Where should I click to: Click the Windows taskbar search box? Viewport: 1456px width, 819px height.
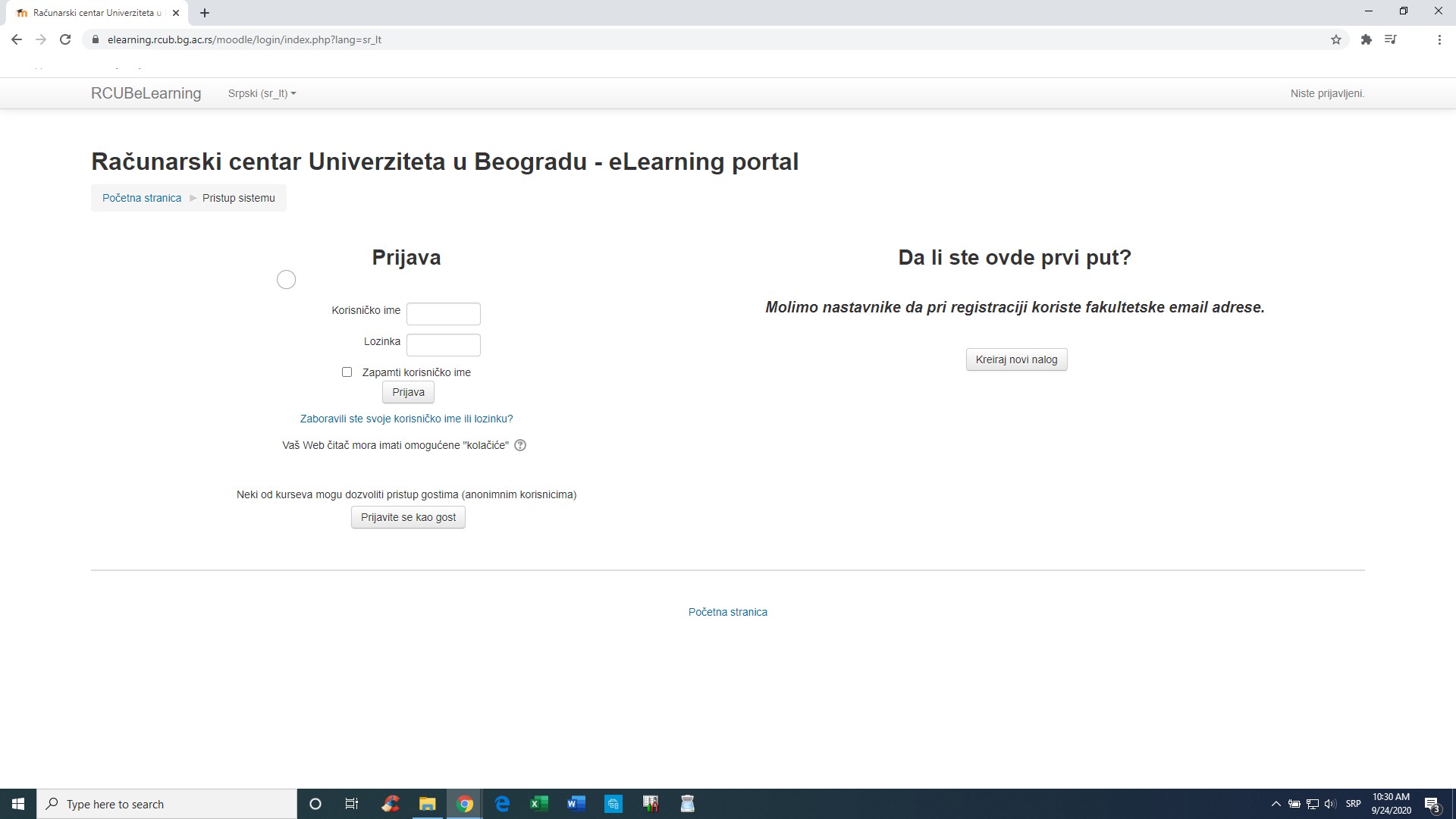point(167,804)
